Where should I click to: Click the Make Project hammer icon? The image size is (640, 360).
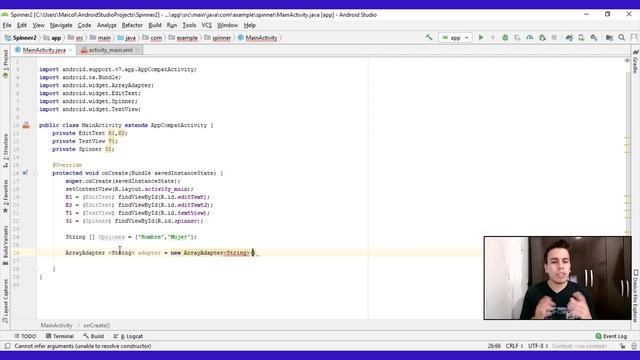[429, 38]
